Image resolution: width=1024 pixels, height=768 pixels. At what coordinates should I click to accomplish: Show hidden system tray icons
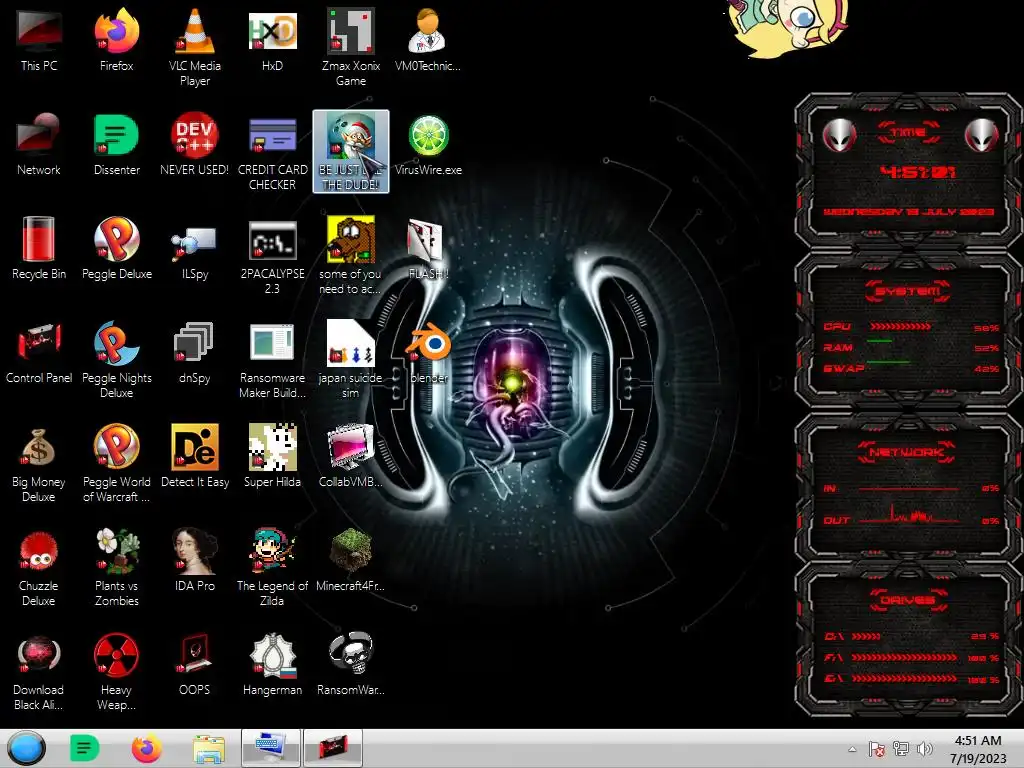click(852, 749)
